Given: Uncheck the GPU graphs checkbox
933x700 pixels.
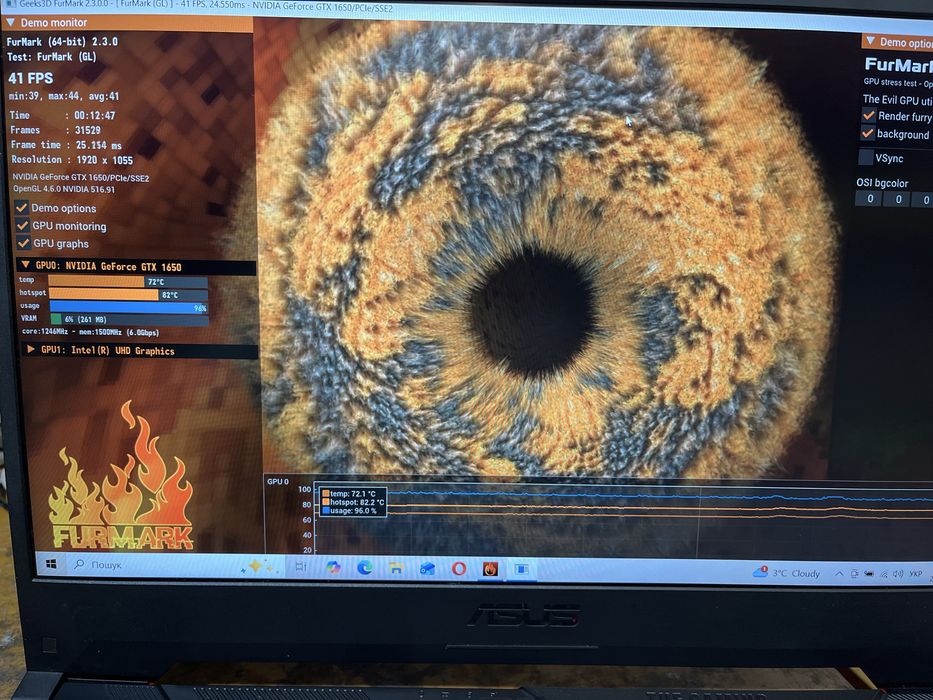Looking at the screenshot, I should pyautogui.click(x=23, y=242).
